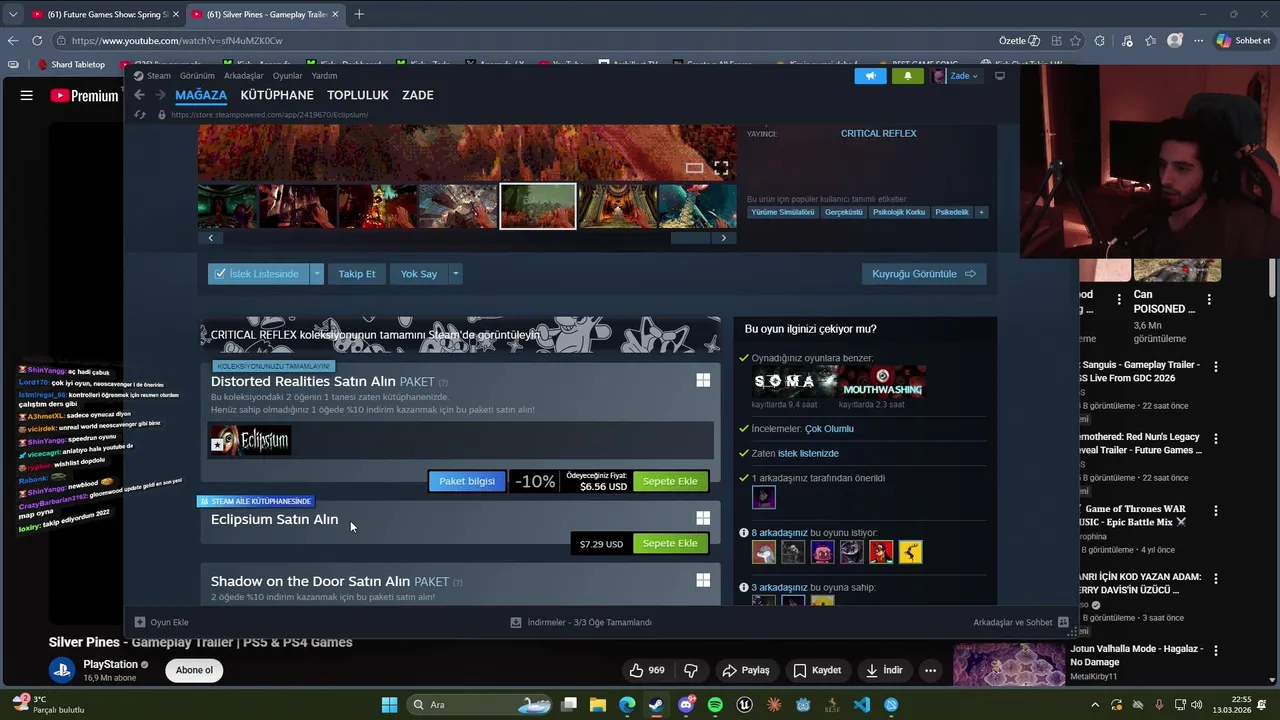
Task: Open Visual Studio Code from taskbar
Action: click(x=862, y=705)
